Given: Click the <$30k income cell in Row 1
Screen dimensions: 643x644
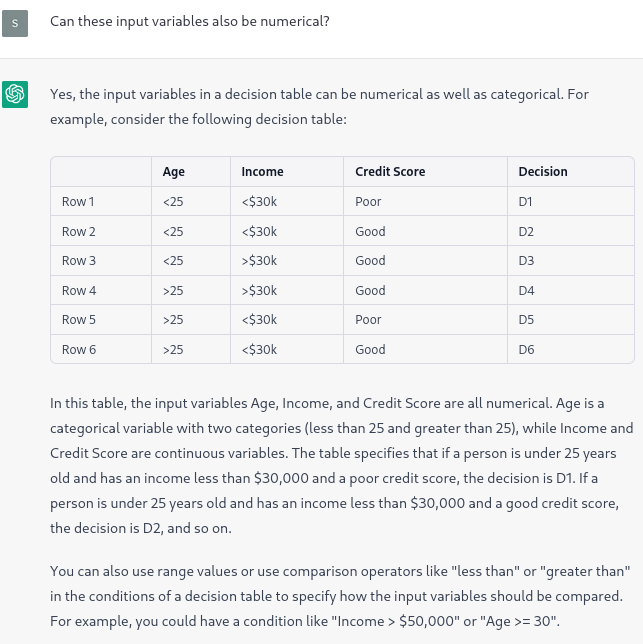Looking at the screenshot, I should [287, 202].
